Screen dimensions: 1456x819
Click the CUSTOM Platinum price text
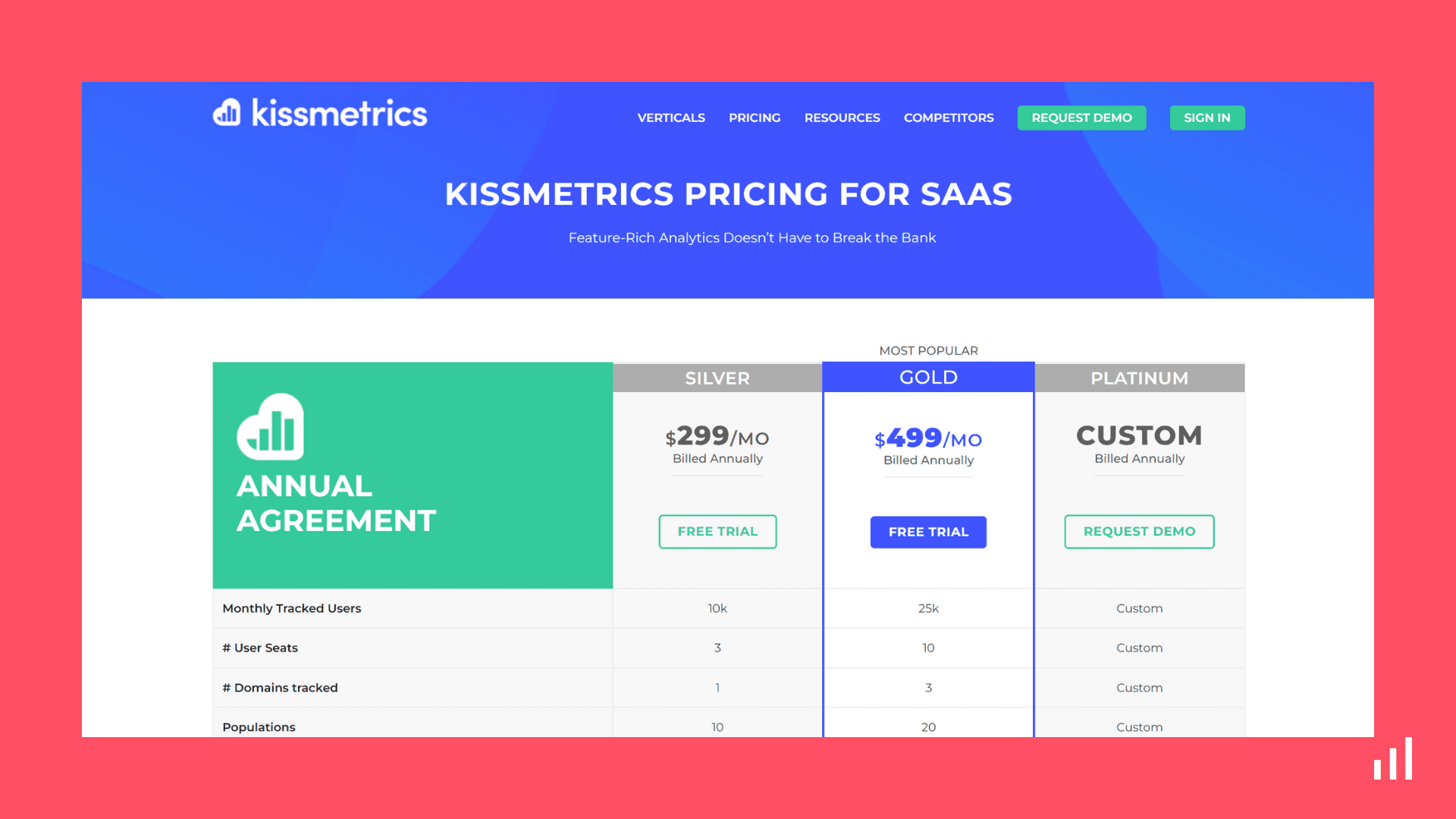click(x=1139, y=435)
